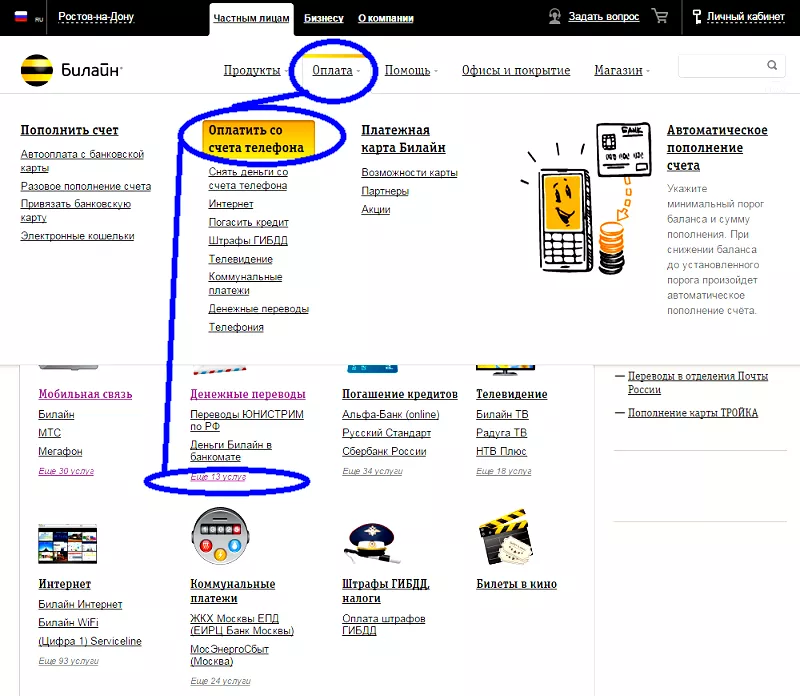This screenshot has height=696, width=800.
Task: Click the screens thumbnail above Интернет
Action: 67,544
